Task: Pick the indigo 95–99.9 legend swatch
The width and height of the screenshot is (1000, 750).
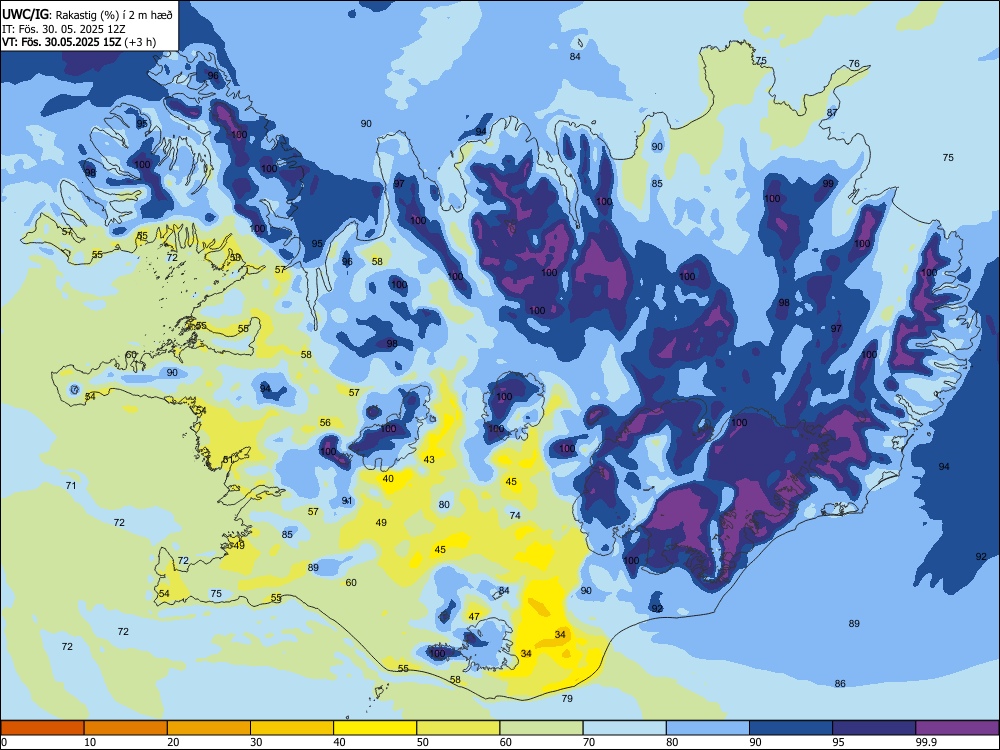Action: (x=874, y=728)
